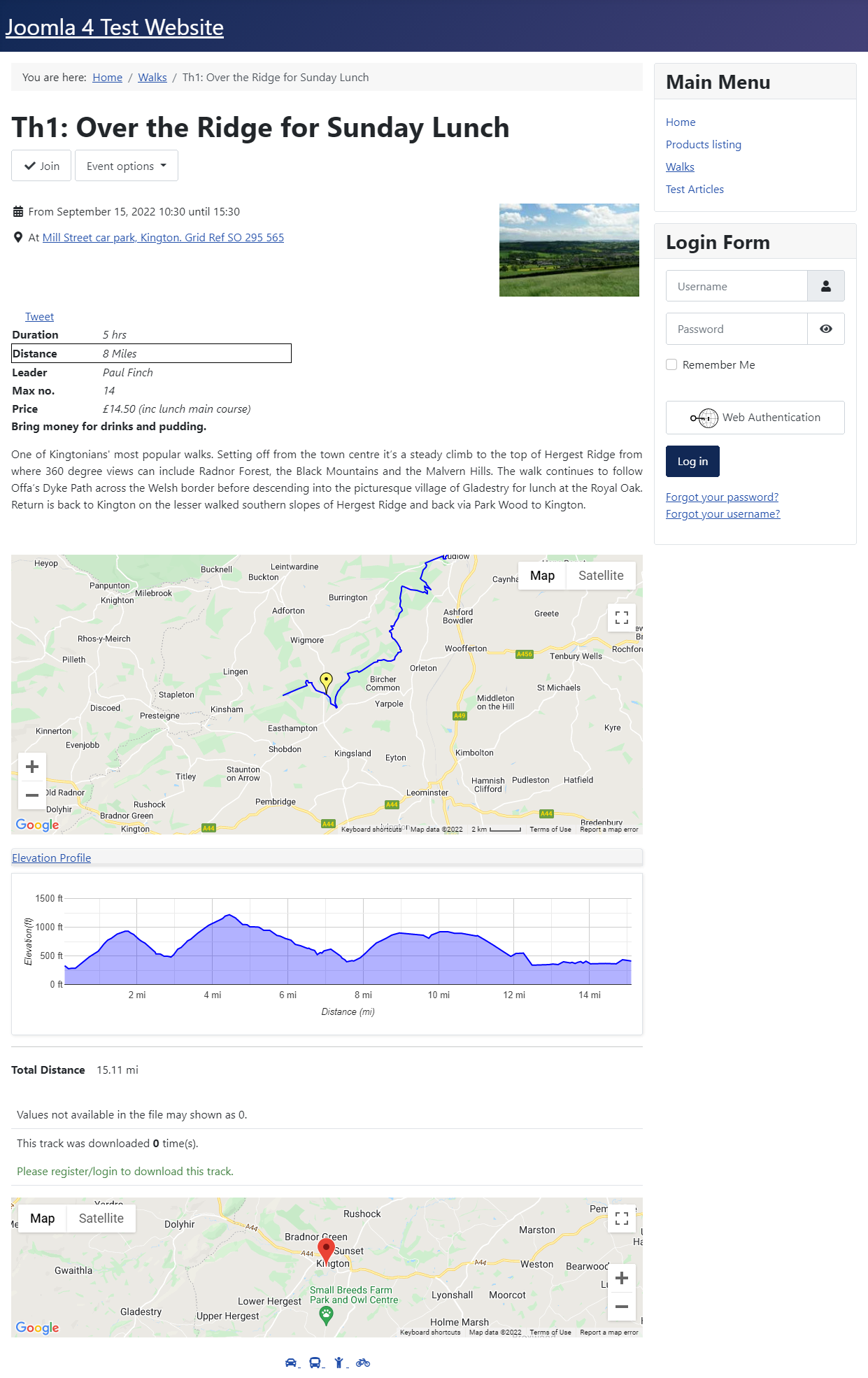Open Products listing menu item

click(x=704, y=144)
